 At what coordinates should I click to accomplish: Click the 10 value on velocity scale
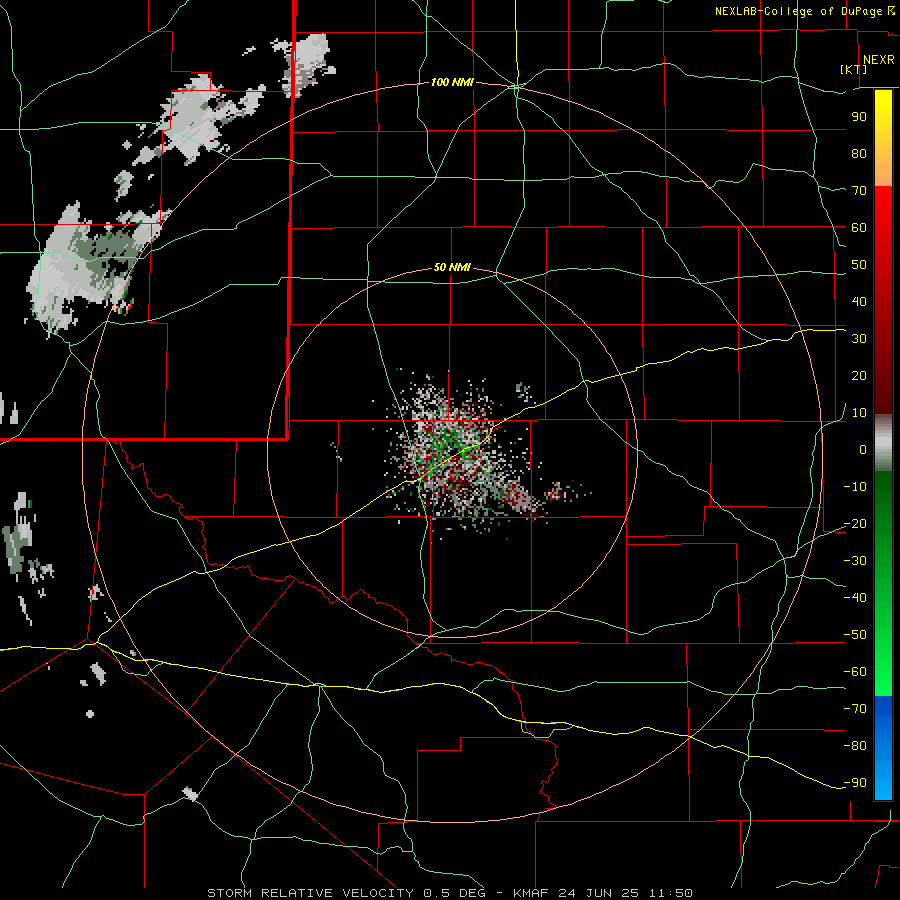tap(859, 413)
